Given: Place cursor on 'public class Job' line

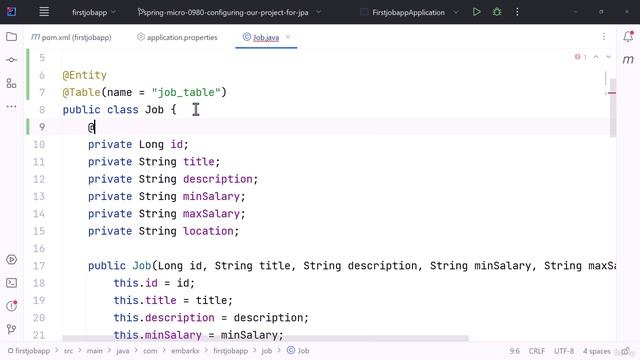Looking at the screenshot, I should [119, 110].
